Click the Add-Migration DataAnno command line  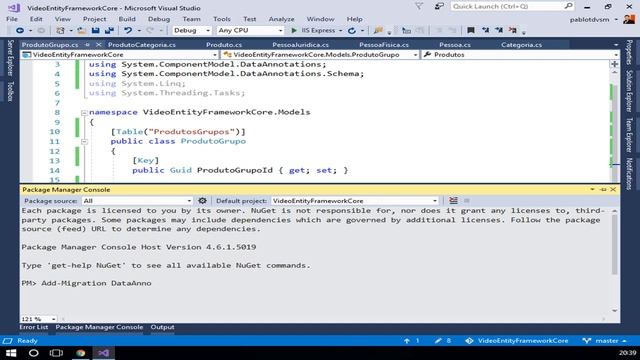click(87, 283)
